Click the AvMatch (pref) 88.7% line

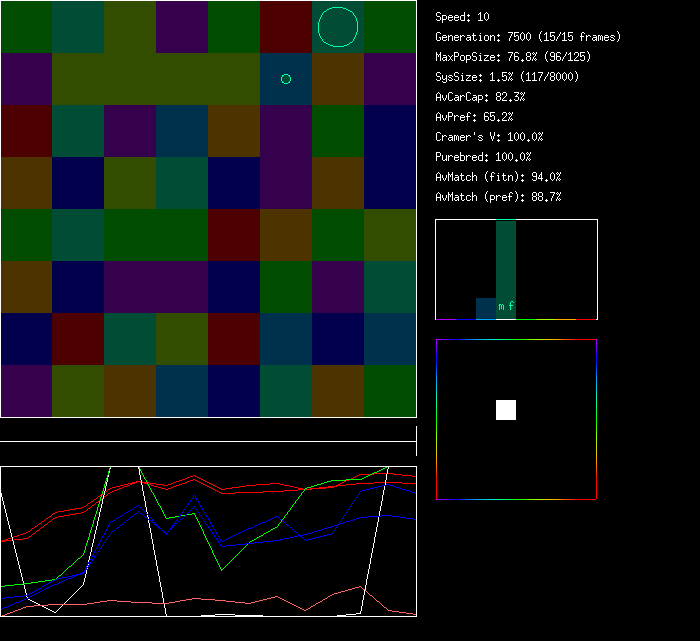499,197
